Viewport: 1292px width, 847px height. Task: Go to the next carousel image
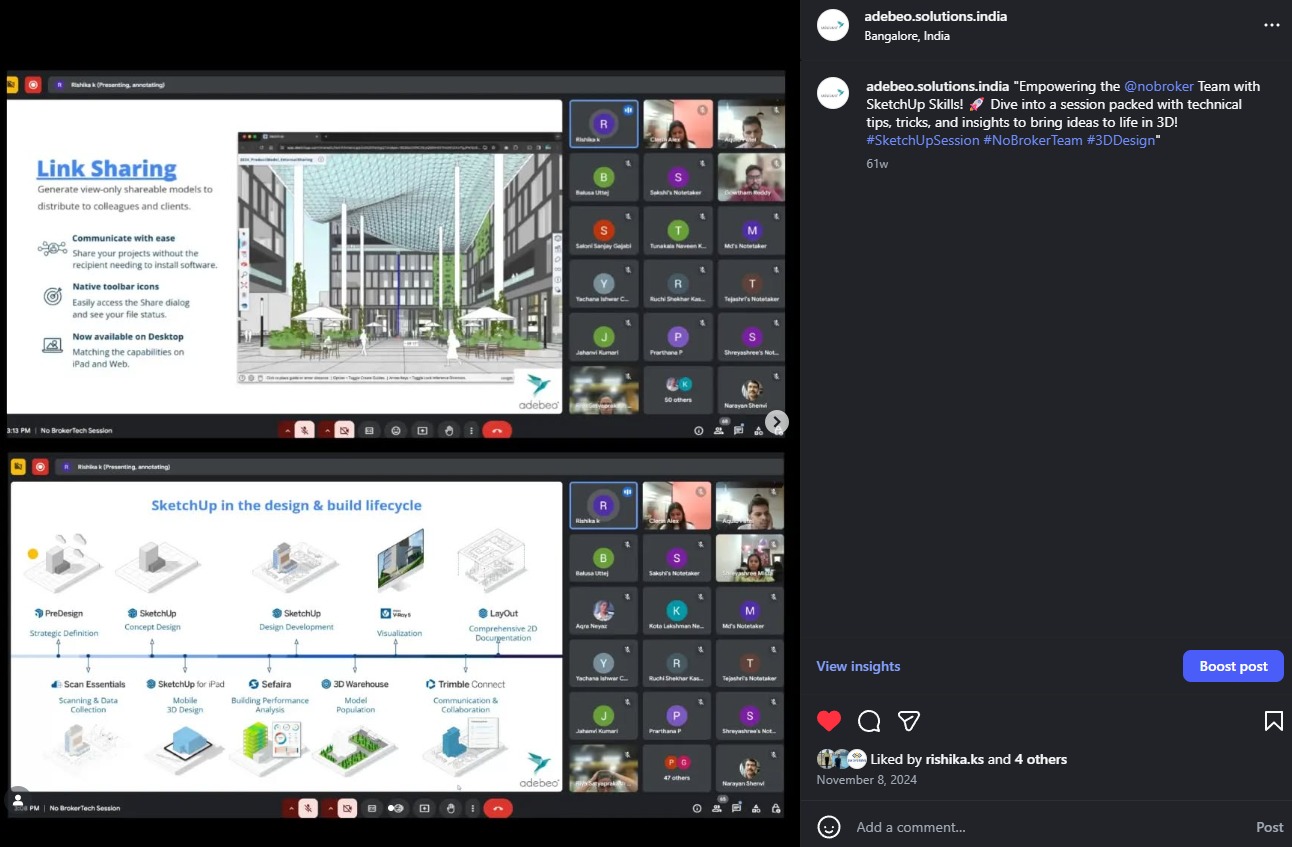coord(777,422)
